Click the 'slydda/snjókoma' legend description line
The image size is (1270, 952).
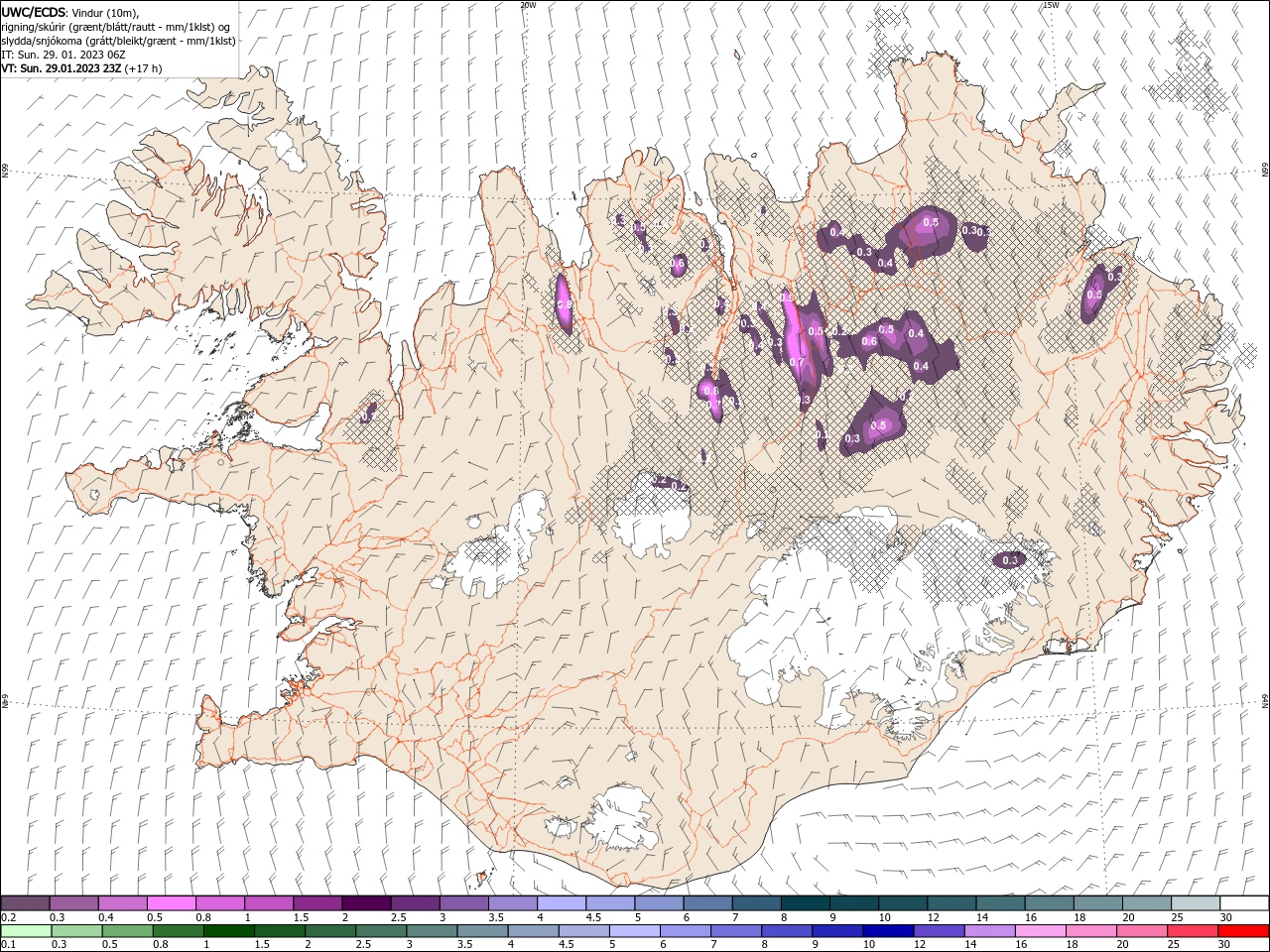pos(118,41)
